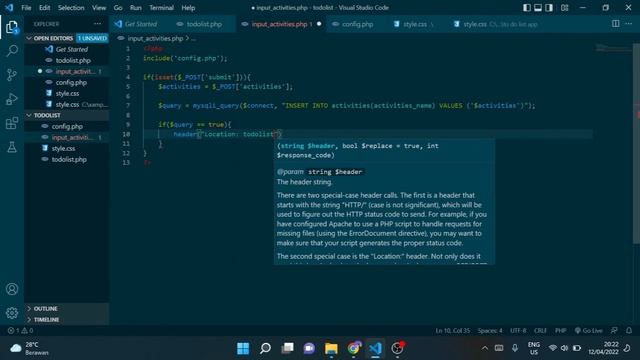Open Source Control view
This screenshot has width=640, height=360.
(12, 75)
